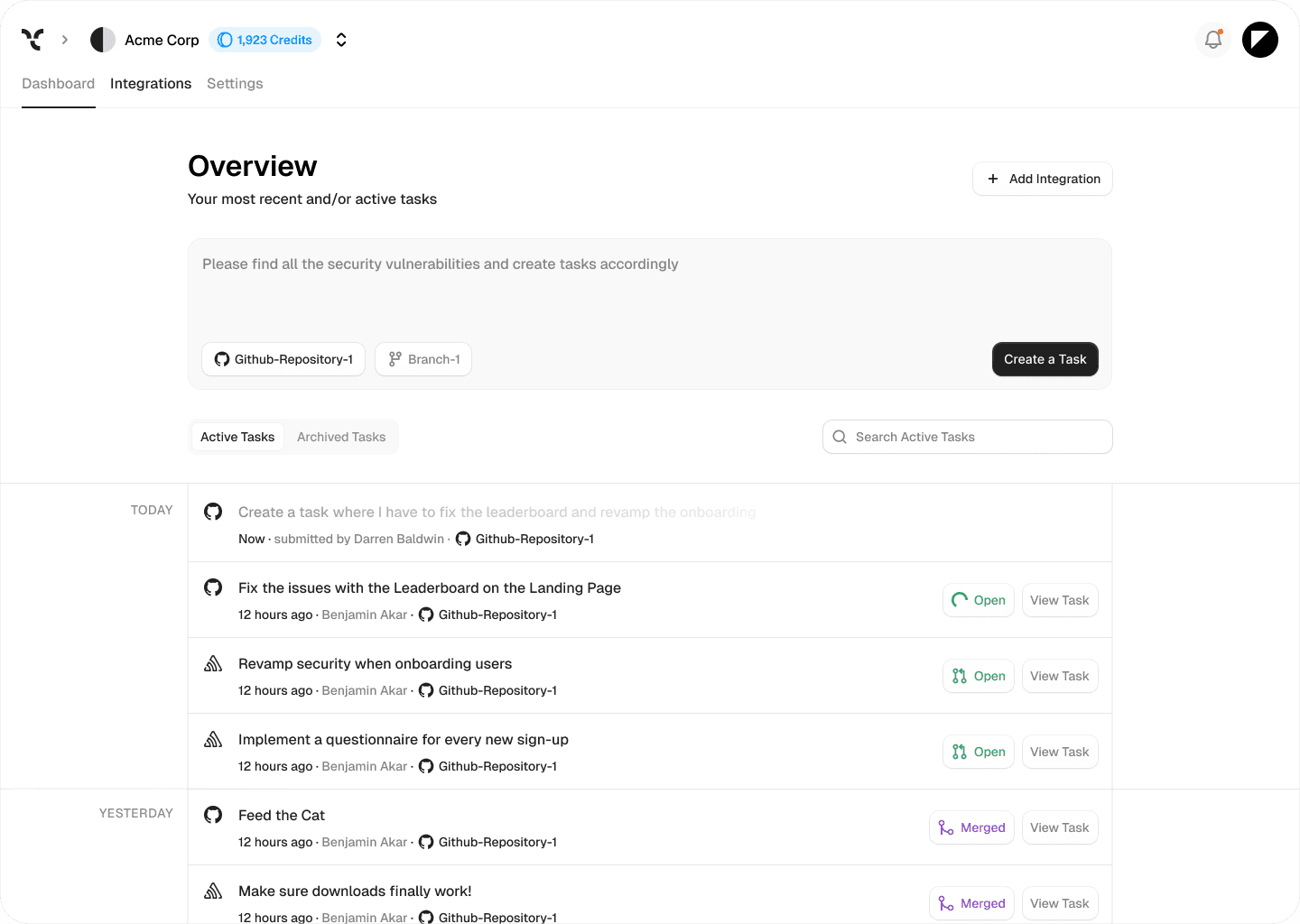Image resolution: width=1300 pixels, height=924 pixels.
Task: Click the Add Integration button
Action: 1042,179
